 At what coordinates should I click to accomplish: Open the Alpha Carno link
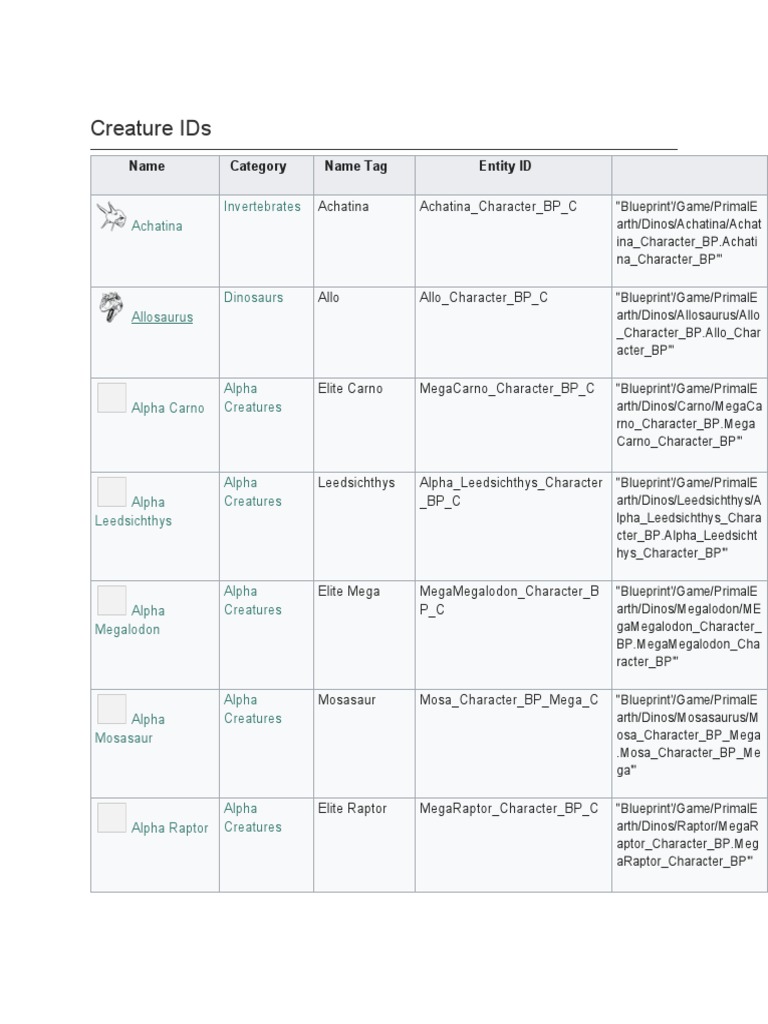pyautogui.click(x=168, y=408)
